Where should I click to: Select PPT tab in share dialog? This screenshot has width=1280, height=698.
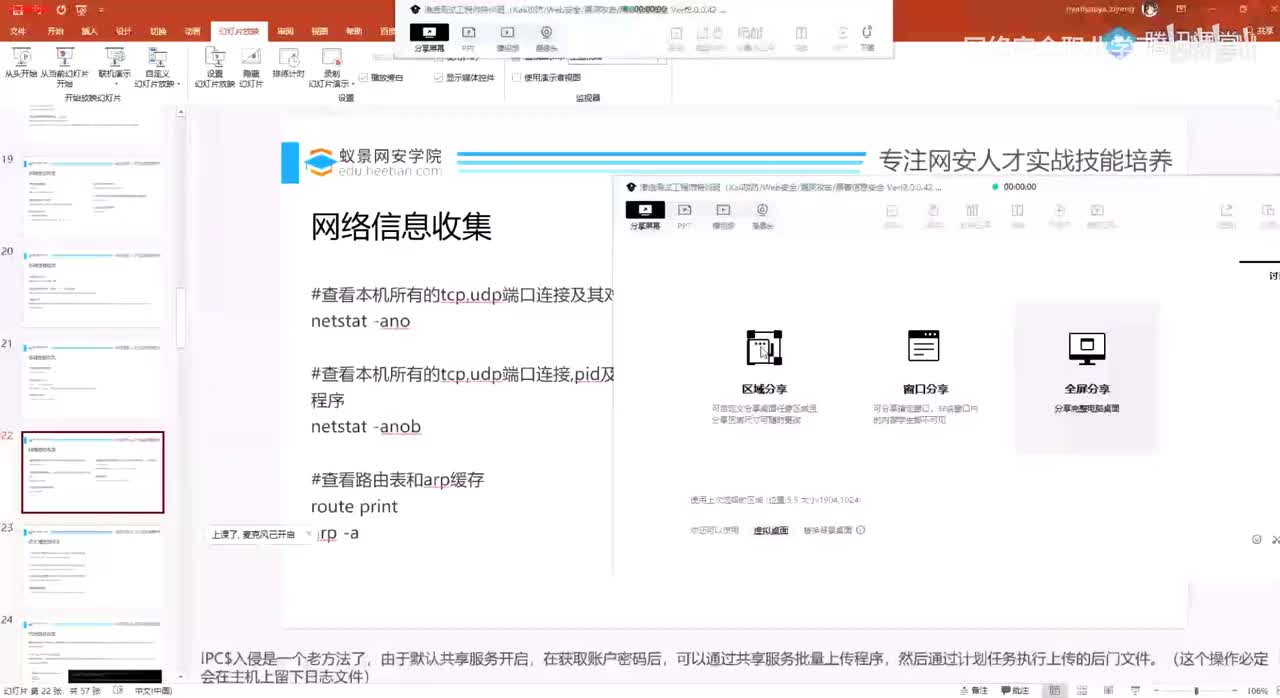coord(685,216)
